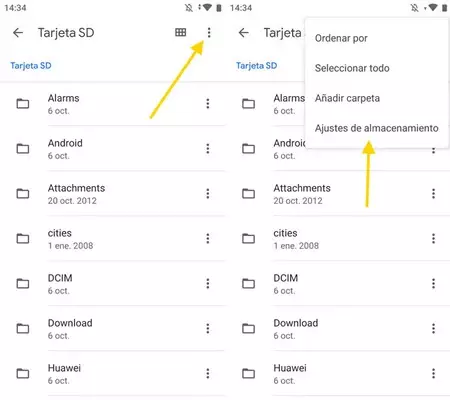Expand options for Attachments folder, right screen
Image resolution: width=450 pixels, height=400 pixels.
433,193
